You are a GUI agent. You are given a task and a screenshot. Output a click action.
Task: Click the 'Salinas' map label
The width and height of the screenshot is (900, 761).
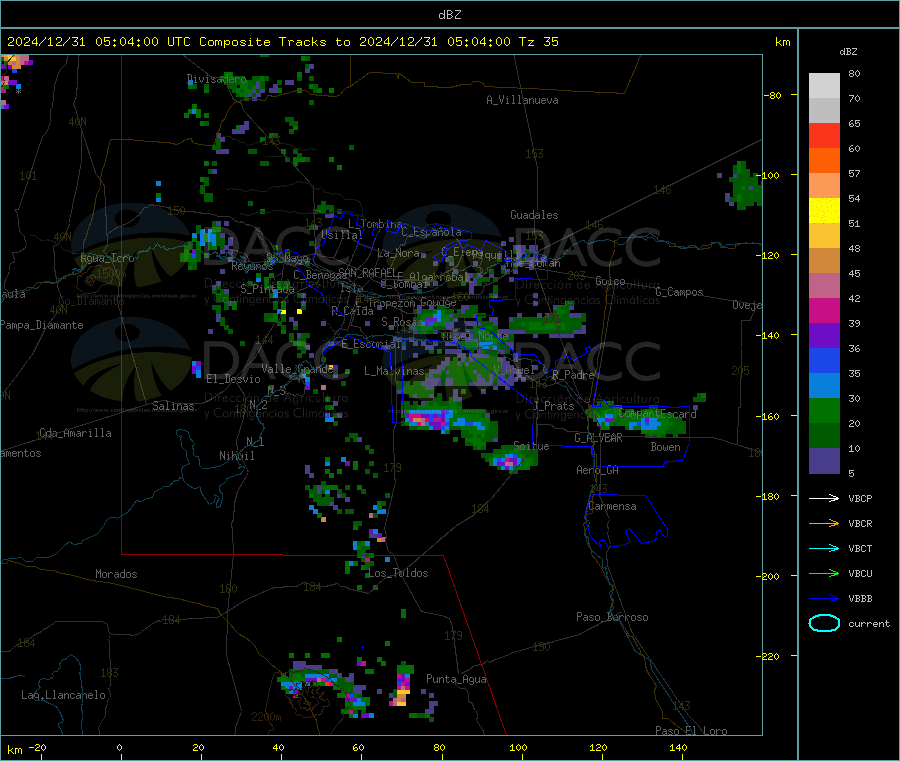click(x=173, y=406)
